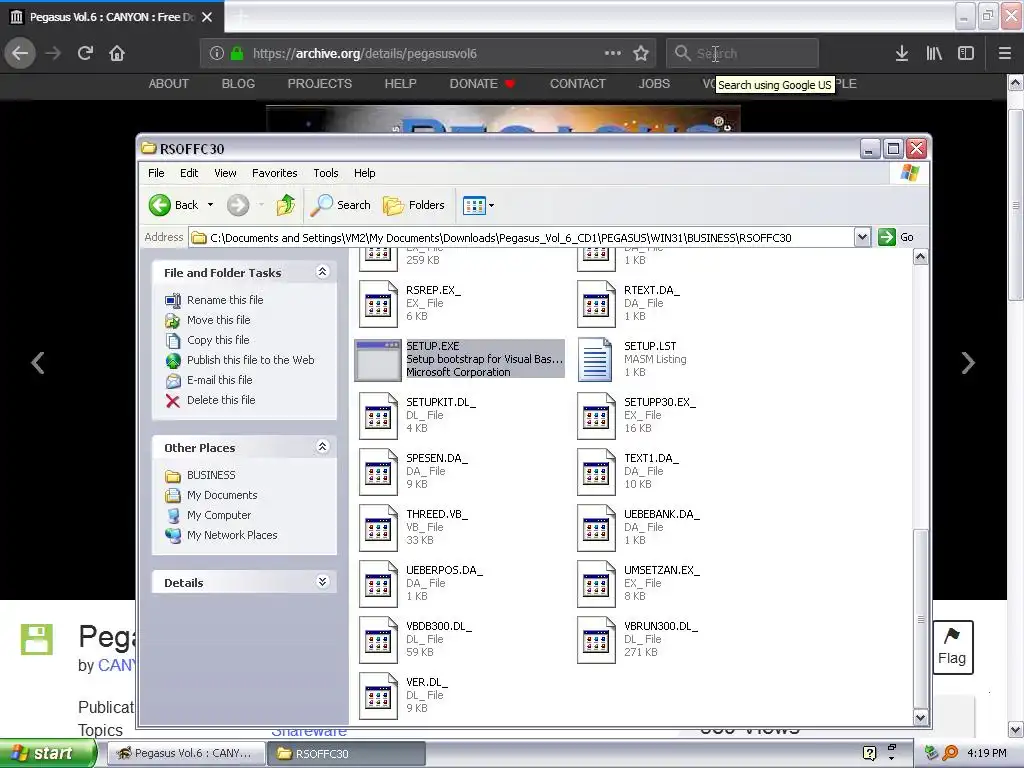Expand the Address bar dropdown list
This screenshot has height=768, width=1024.
(862, 237)
